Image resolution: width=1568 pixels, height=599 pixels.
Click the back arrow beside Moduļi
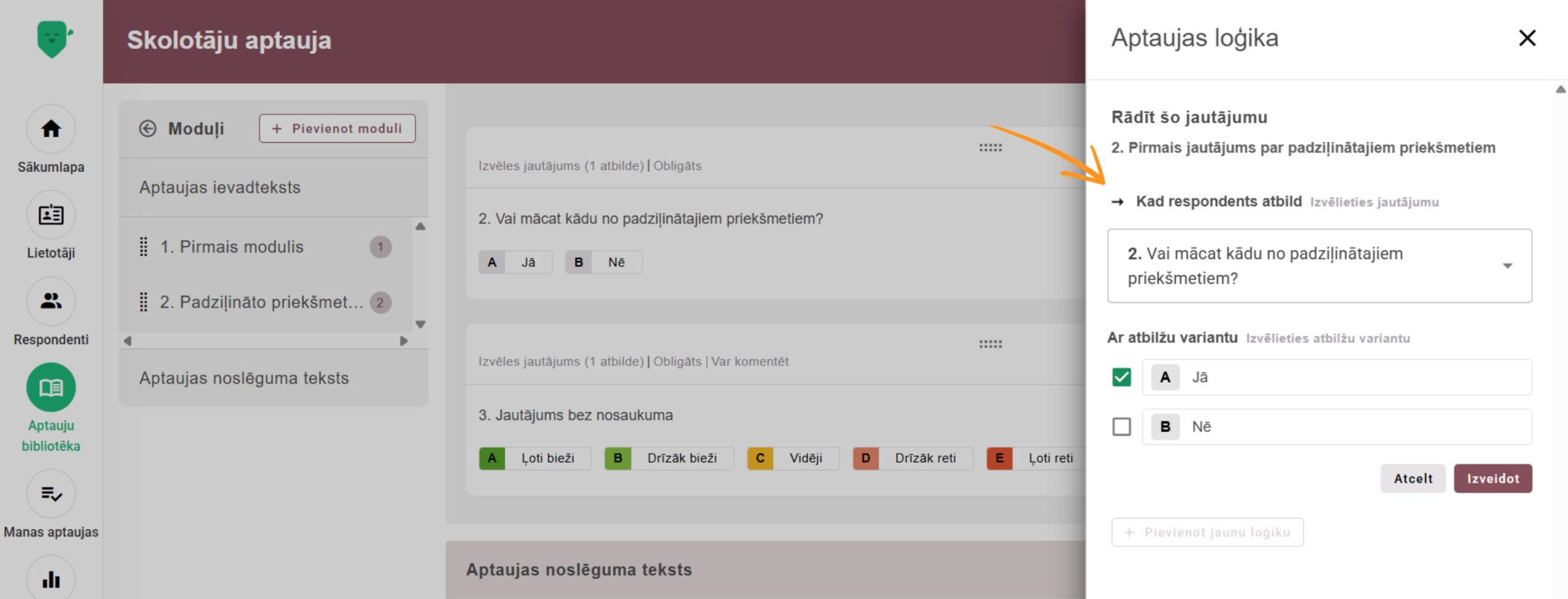(148, 129)
